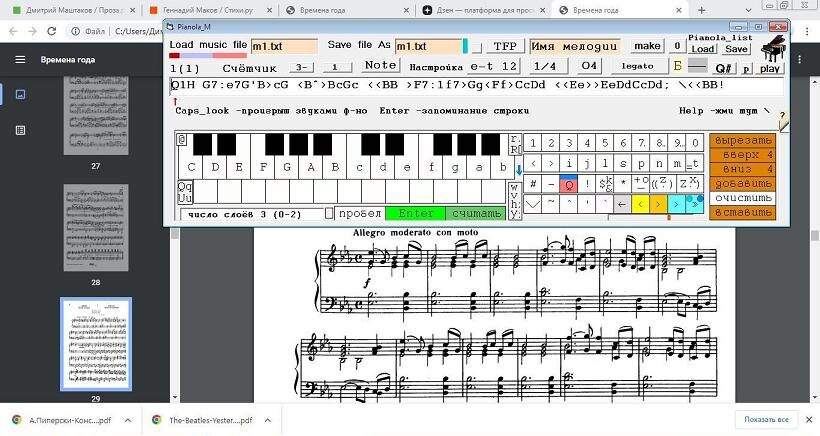This screenshot has height=436, width=820.
Task: Click the blue down arrow beside the keyboard
Action: tap(519, 170)
